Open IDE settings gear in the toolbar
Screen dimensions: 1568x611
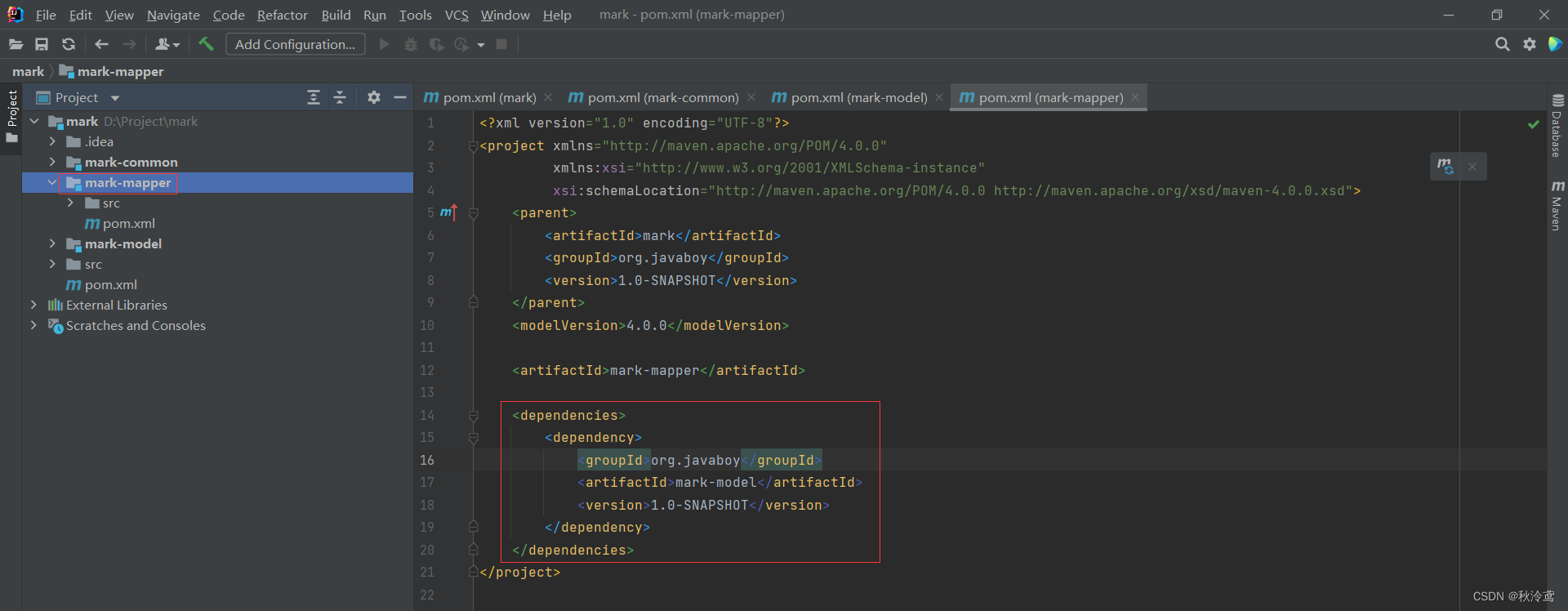[x=1530, y=44]
